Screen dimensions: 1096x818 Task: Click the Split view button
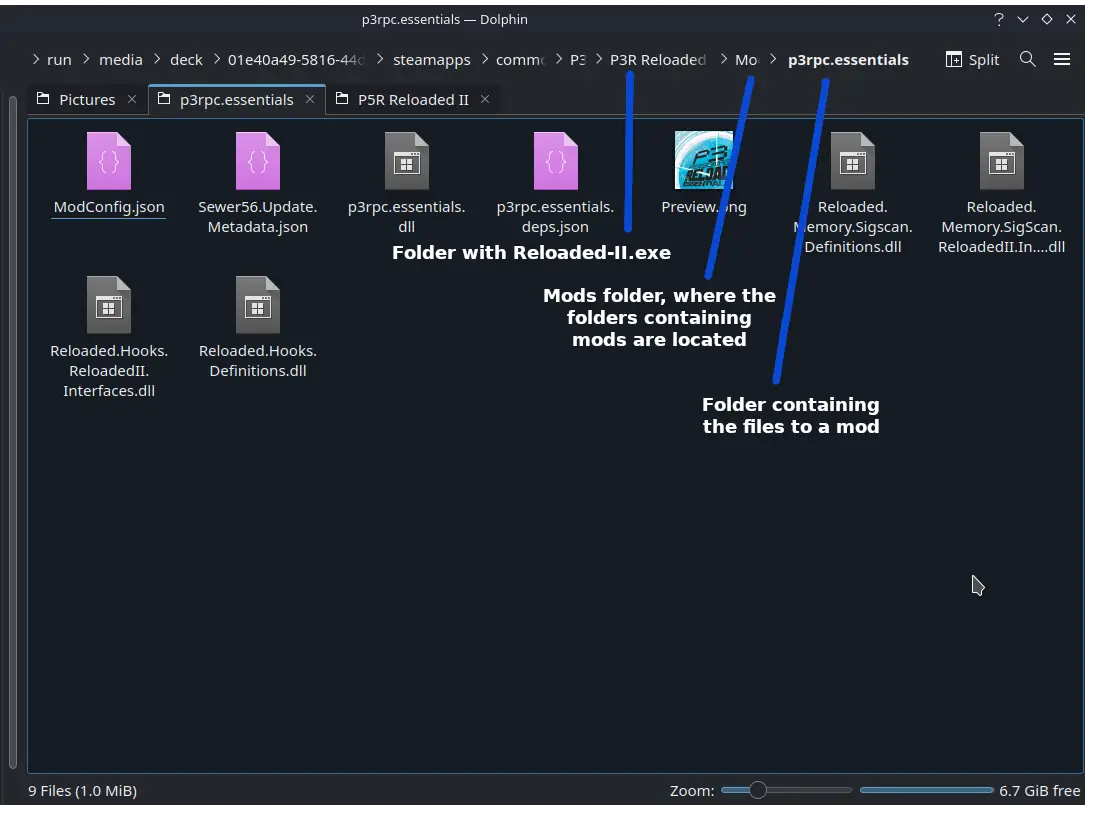(972, 59)
